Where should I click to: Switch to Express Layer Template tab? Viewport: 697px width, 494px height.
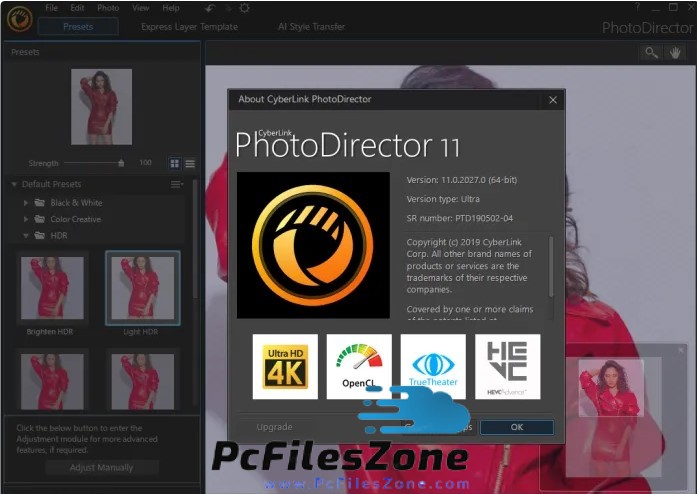coord(189,27)
